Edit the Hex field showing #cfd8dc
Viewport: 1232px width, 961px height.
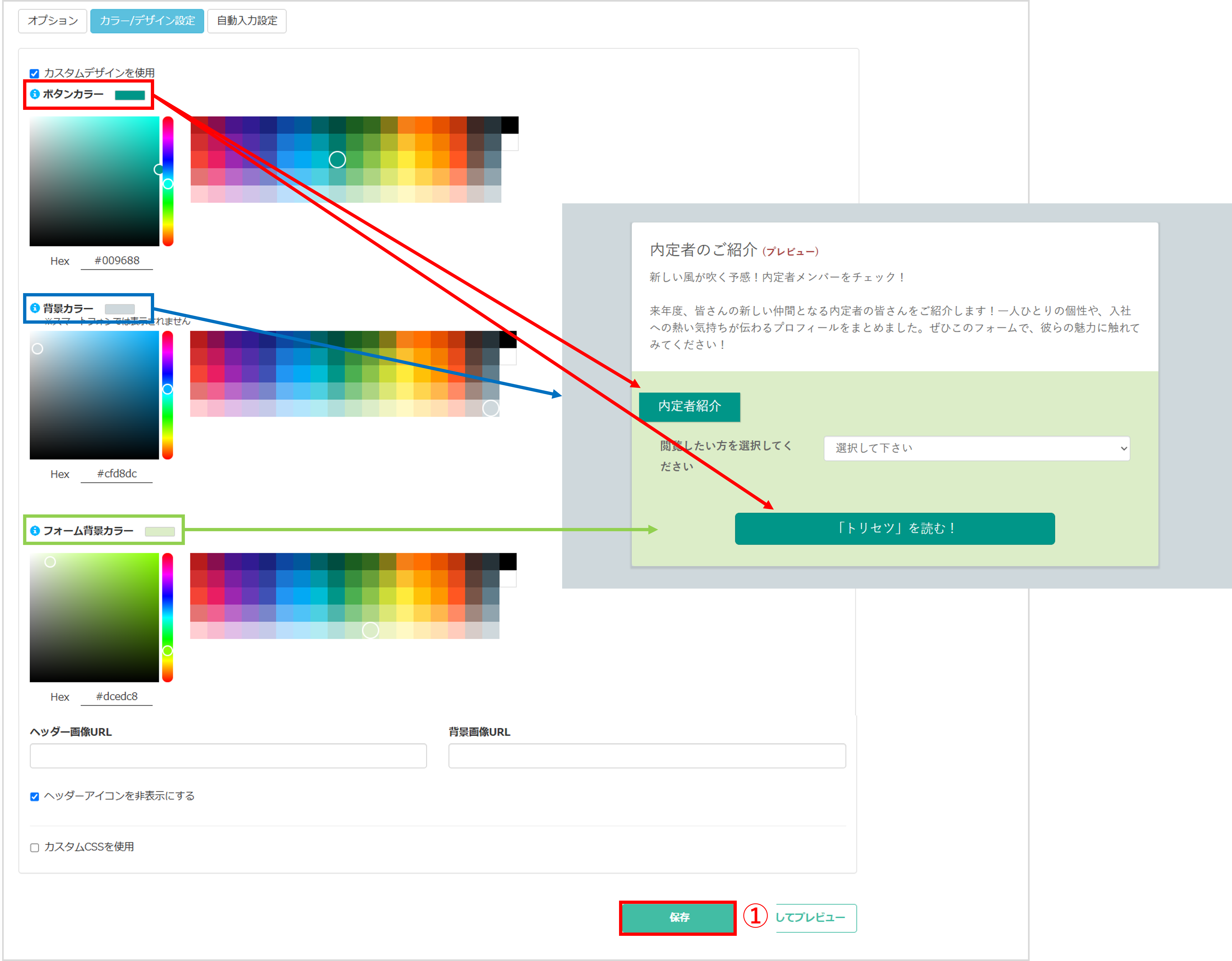click(117, 474)
